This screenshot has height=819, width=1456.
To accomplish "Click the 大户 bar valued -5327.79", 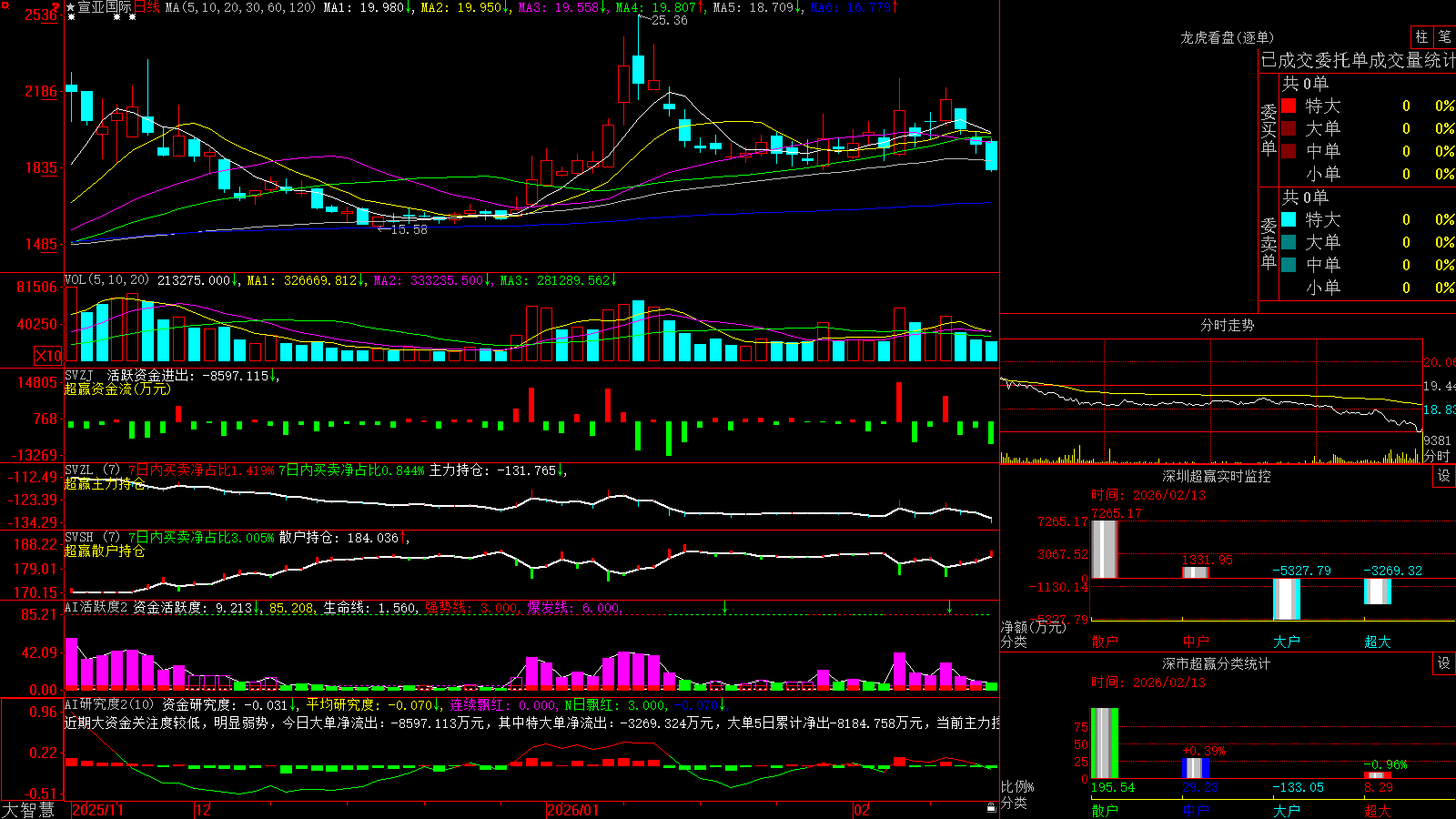I will coord(1286,599).
